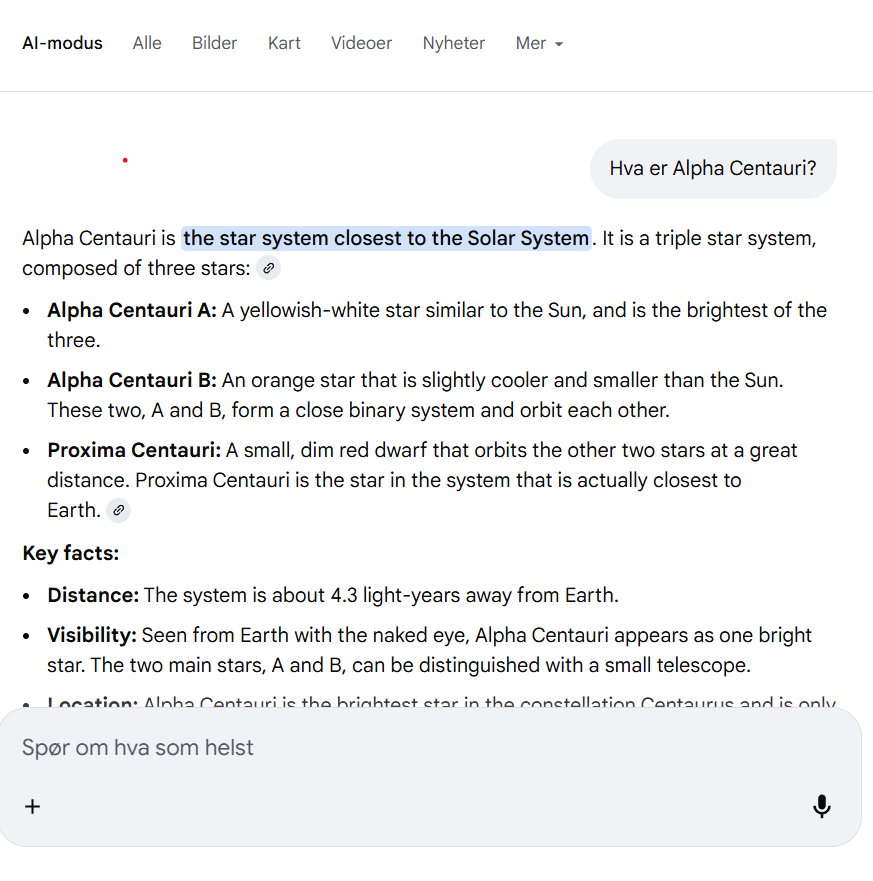Click the bold 'Proxima Centauri:' label
Viewport: 873px width, 881px height.
point(134,450)
